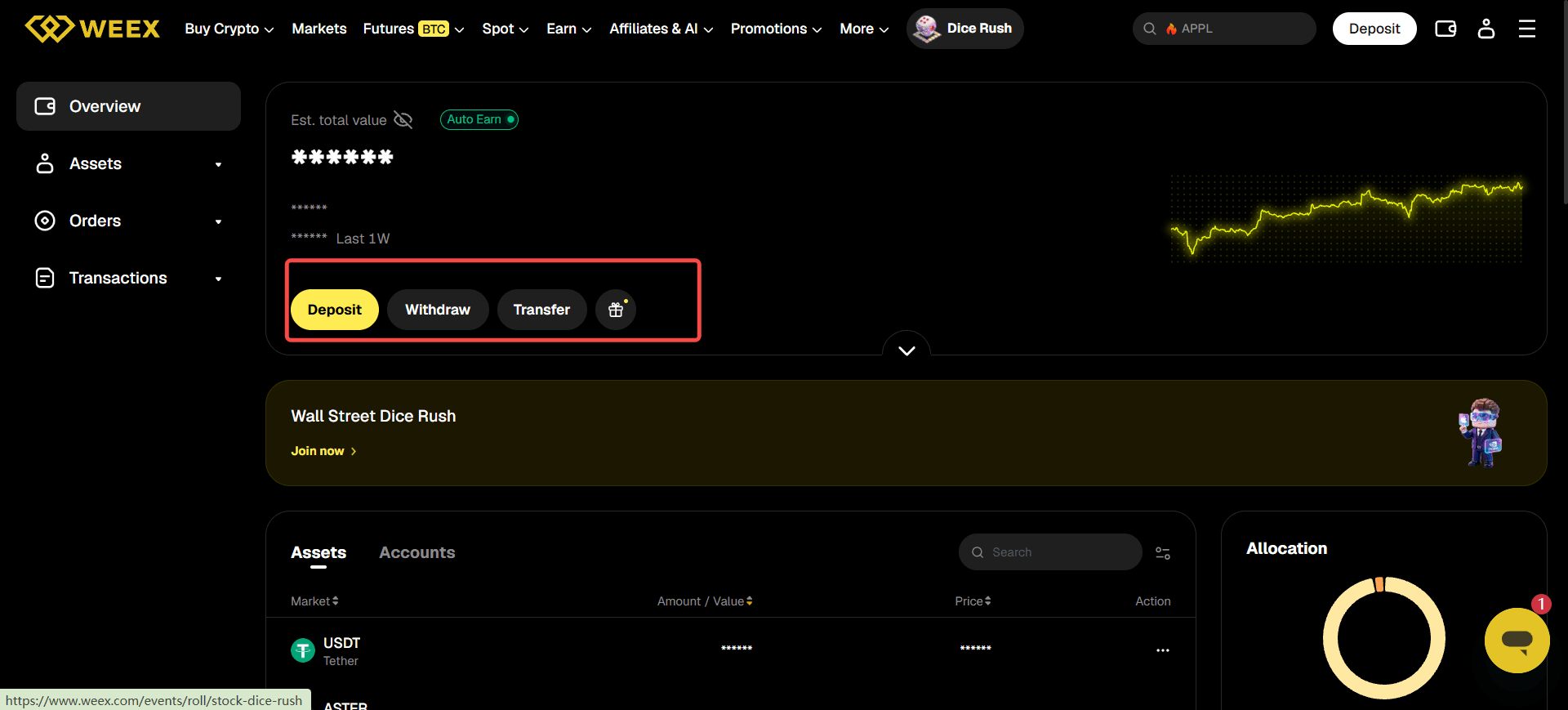This screenshot has height=710, width=1568.
Task: Focus the APPL search box in header
Action: pos(1224,29)
